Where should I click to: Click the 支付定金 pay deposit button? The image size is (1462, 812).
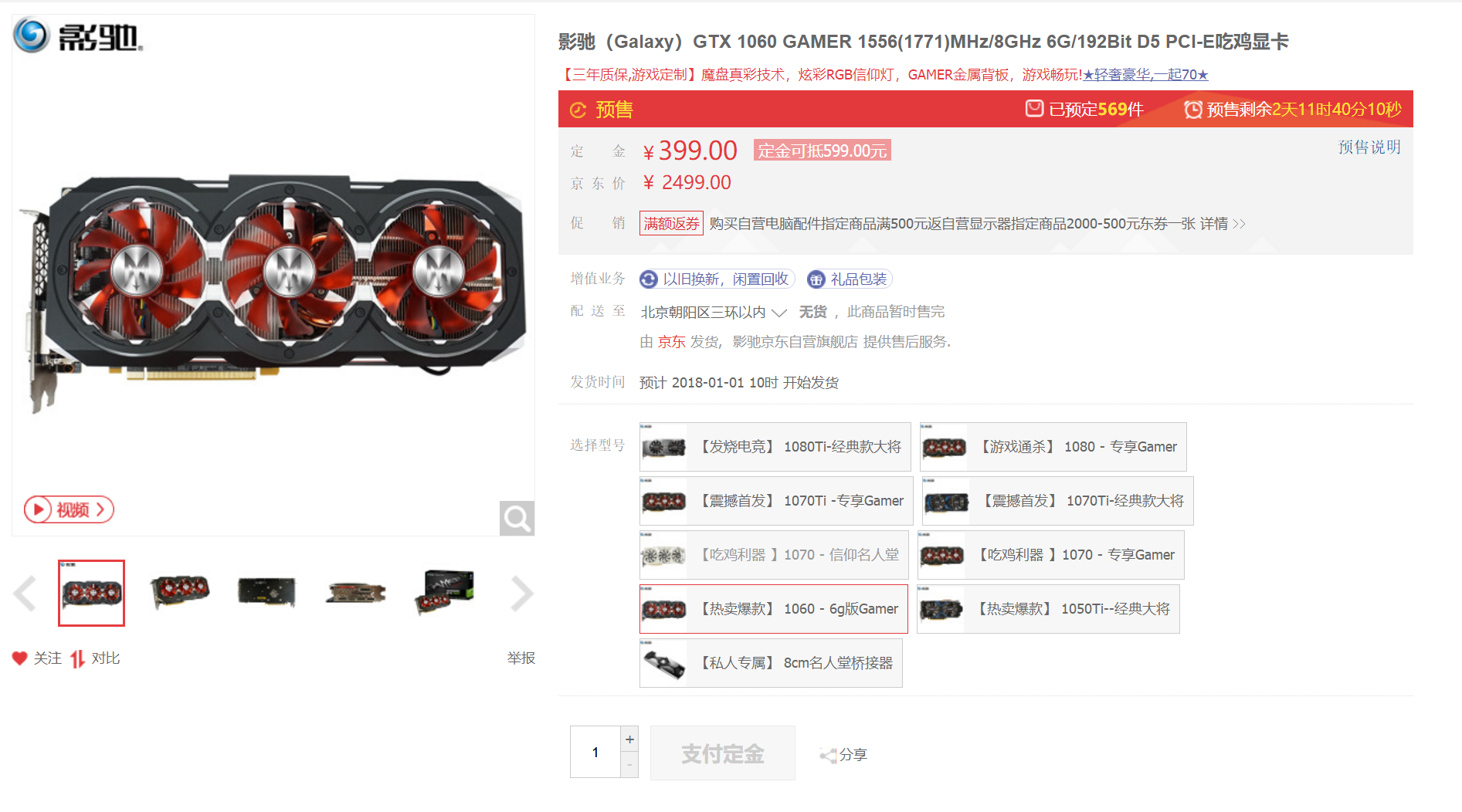pos(722,753)
